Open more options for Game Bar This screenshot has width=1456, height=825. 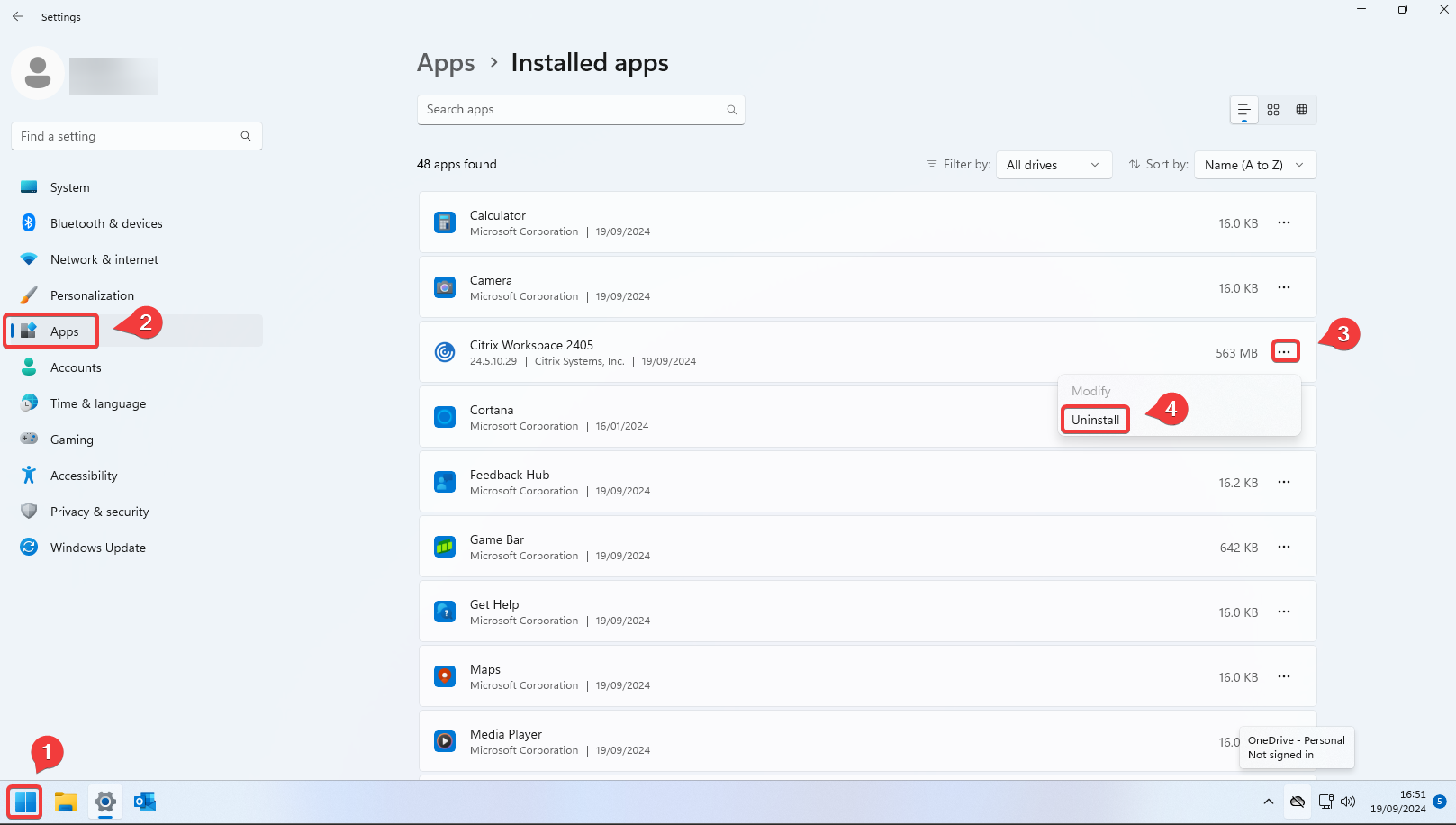(x=1284, y=547)
